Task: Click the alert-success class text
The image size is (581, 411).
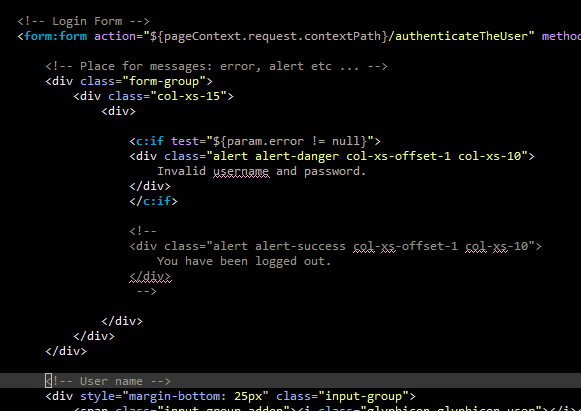Action: click(300, 246)
